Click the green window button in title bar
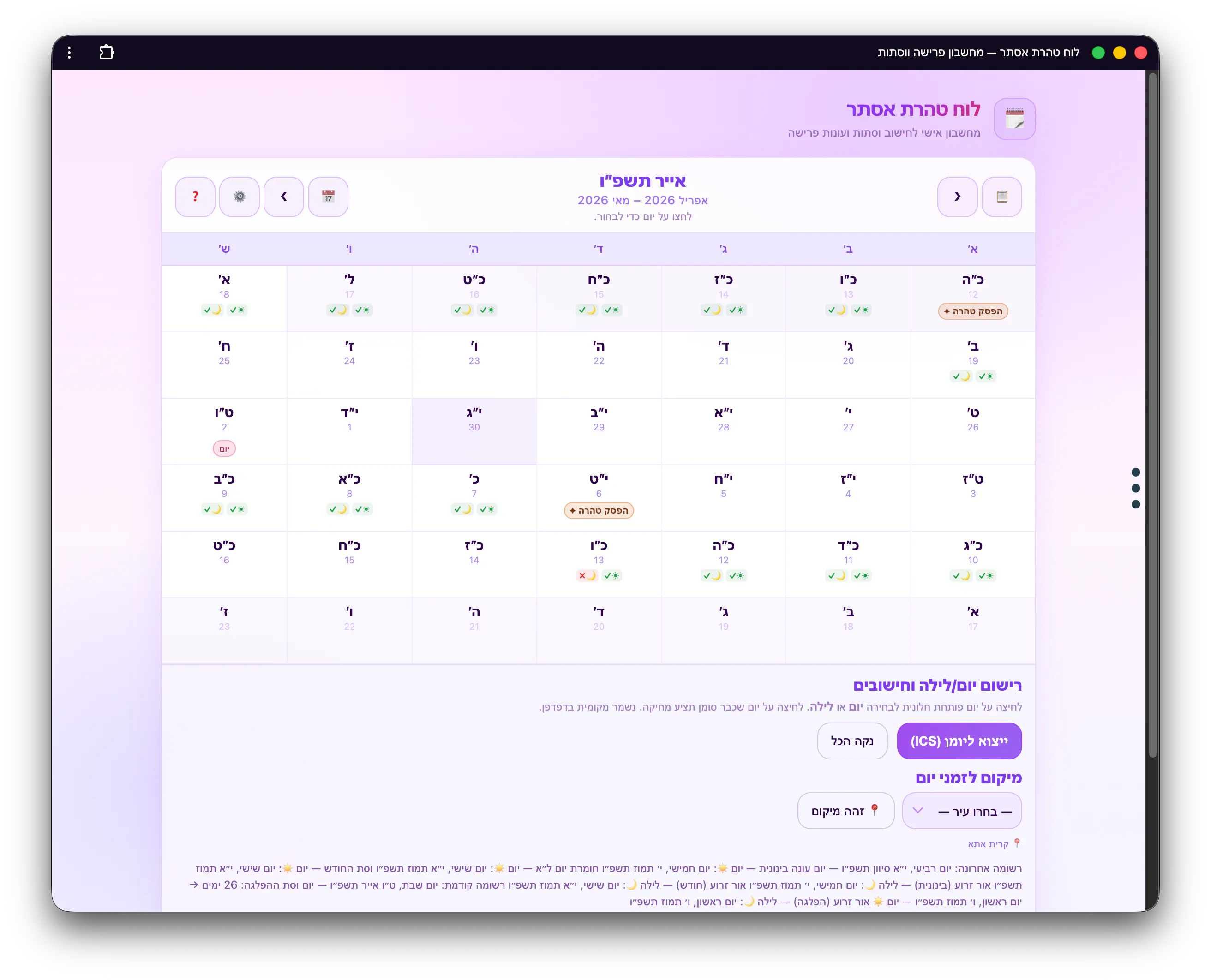This screenshot has height=980, width=1211. click(1098, 53)
